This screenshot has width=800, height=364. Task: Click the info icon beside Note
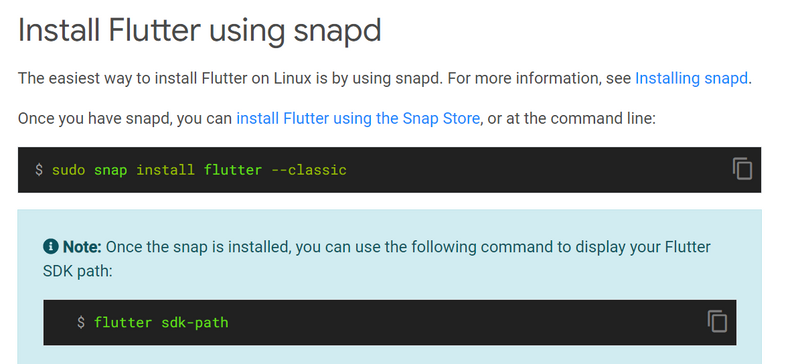51,247
